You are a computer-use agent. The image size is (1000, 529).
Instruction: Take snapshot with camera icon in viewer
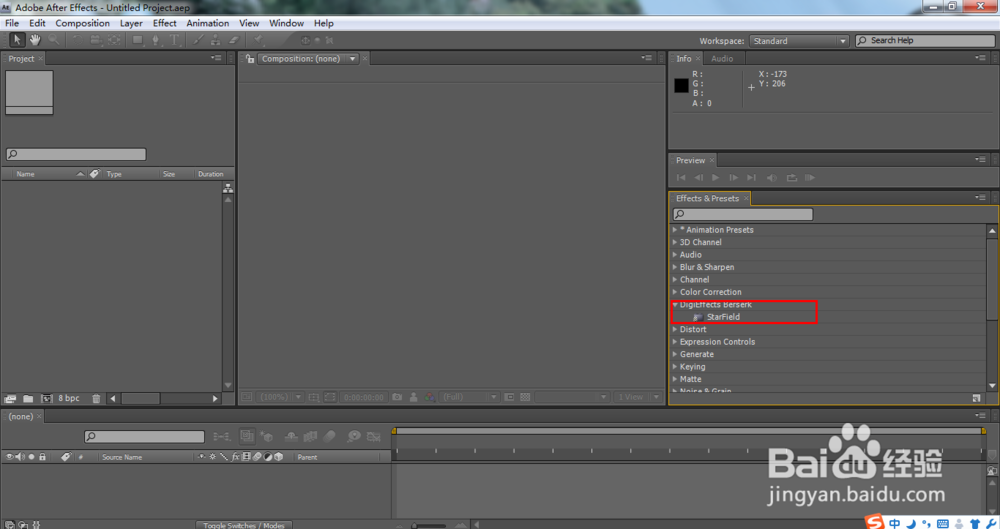(x=397, y=397)
